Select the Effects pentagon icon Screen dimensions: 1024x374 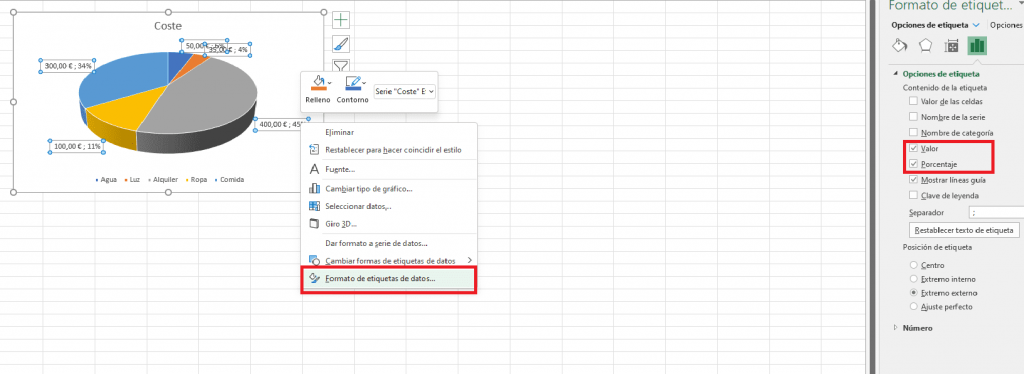[x=925, y=46]
